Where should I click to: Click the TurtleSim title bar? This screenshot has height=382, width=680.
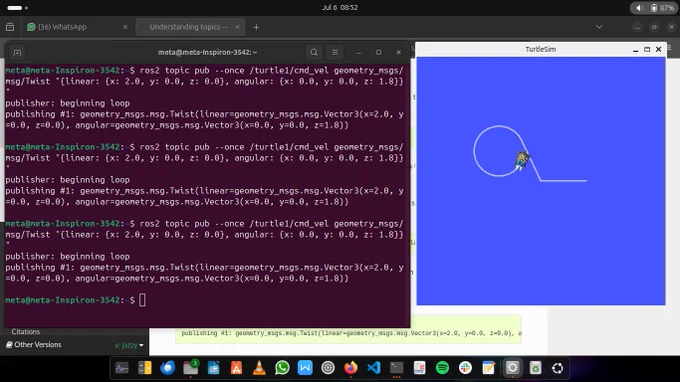click(540, 49)
